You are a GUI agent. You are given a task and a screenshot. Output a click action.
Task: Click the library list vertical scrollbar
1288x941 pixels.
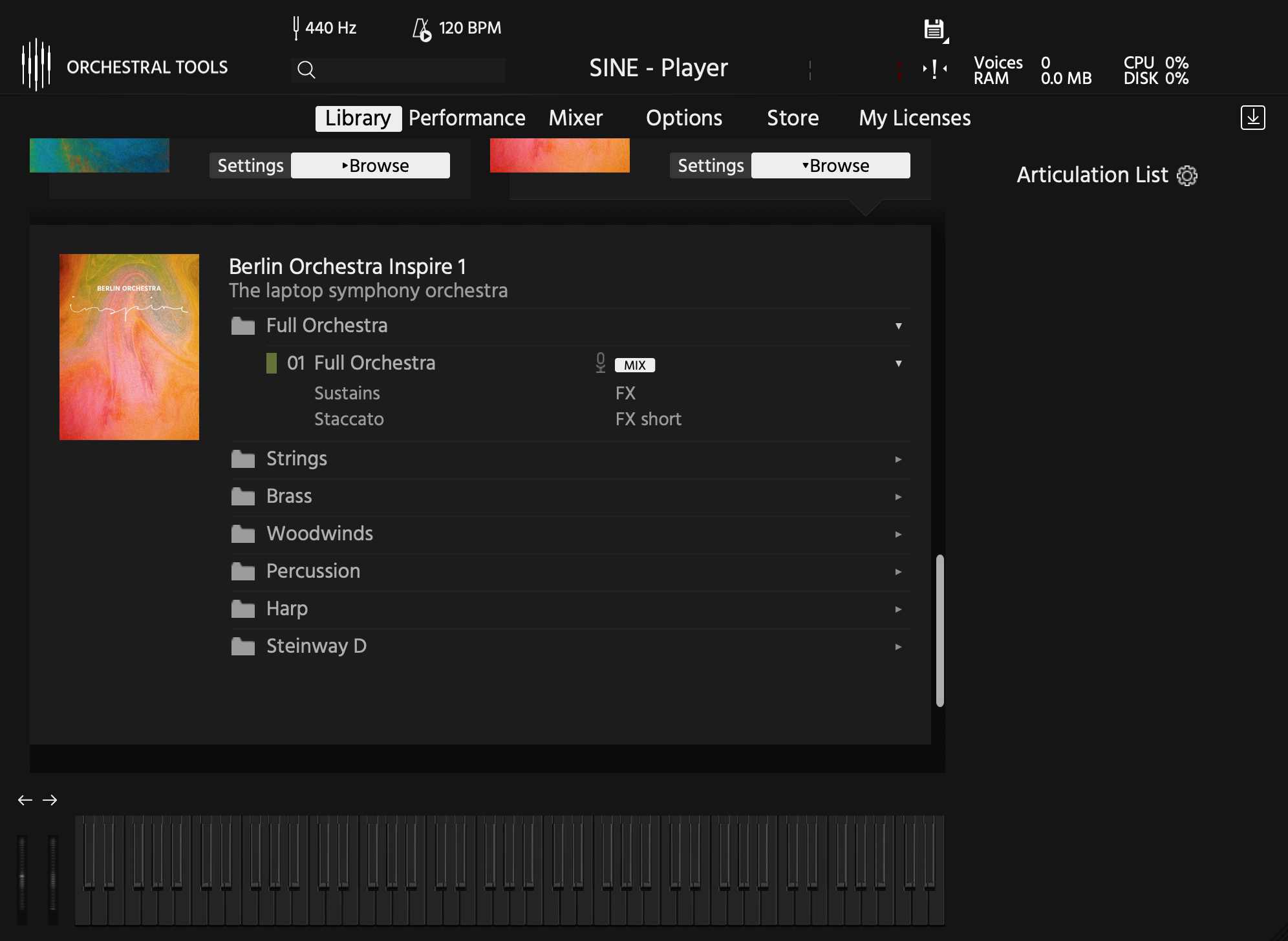[939, 630]
